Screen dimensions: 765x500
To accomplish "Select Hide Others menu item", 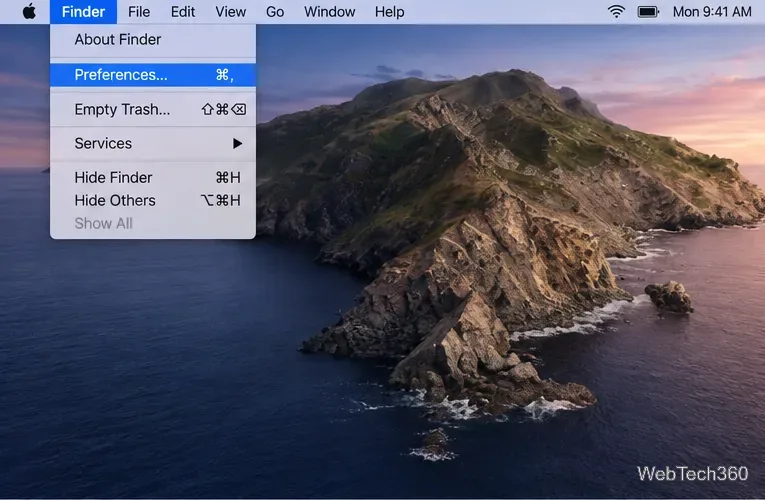I will coord(153,200).
